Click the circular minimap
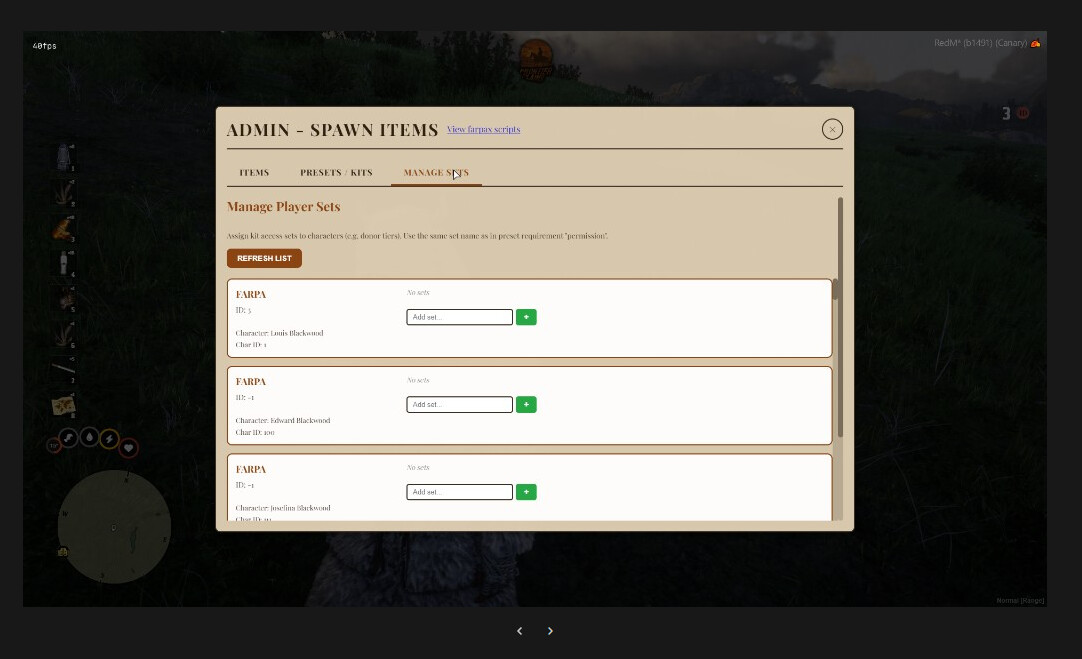The height and width of the screenshot is (659, 1082). point(115,527)
